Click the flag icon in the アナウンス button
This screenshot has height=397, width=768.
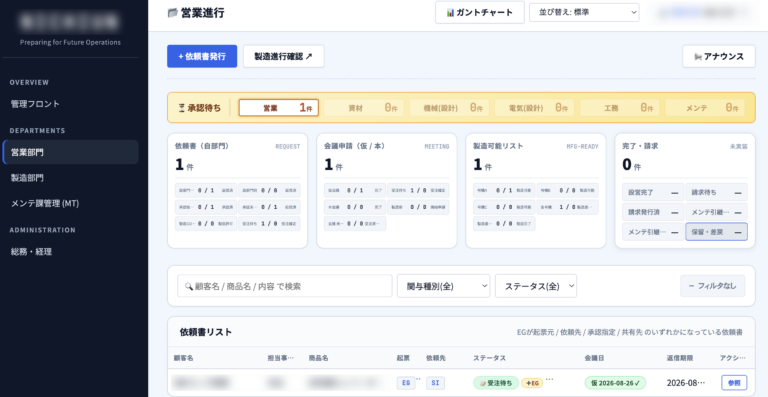click(x=697, y=57)
